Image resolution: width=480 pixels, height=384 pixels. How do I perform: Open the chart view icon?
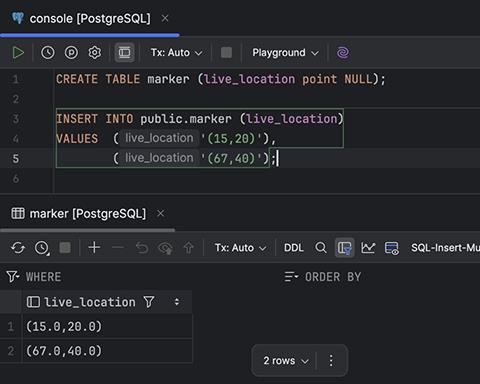[368, 248]
